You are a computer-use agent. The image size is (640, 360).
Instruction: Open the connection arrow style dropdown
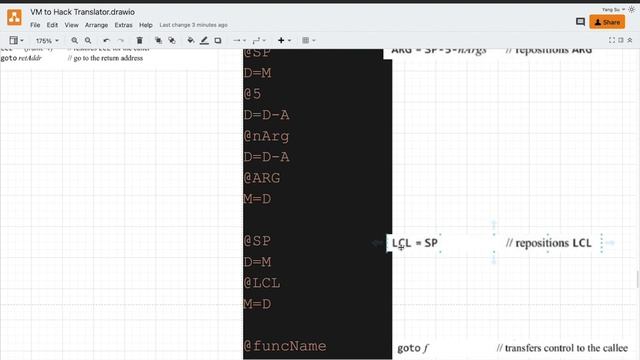point(240,40)
